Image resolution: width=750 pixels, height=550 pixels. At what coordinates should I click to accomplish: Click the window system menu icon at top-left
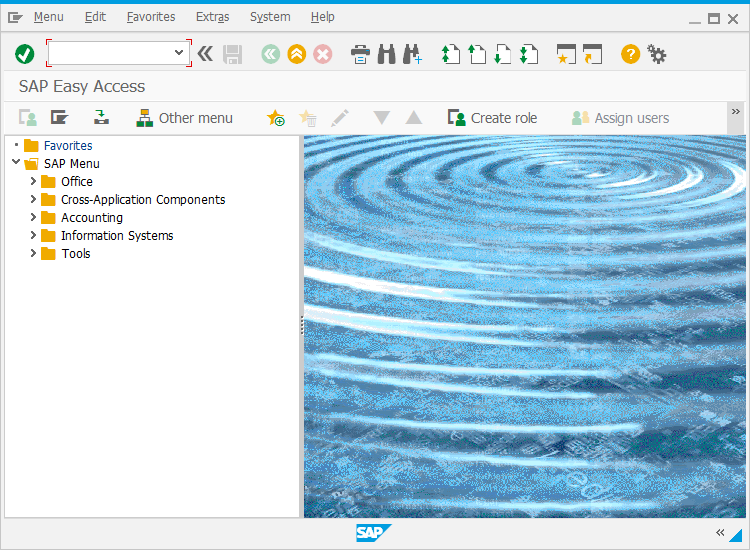(x=15, y=18)
